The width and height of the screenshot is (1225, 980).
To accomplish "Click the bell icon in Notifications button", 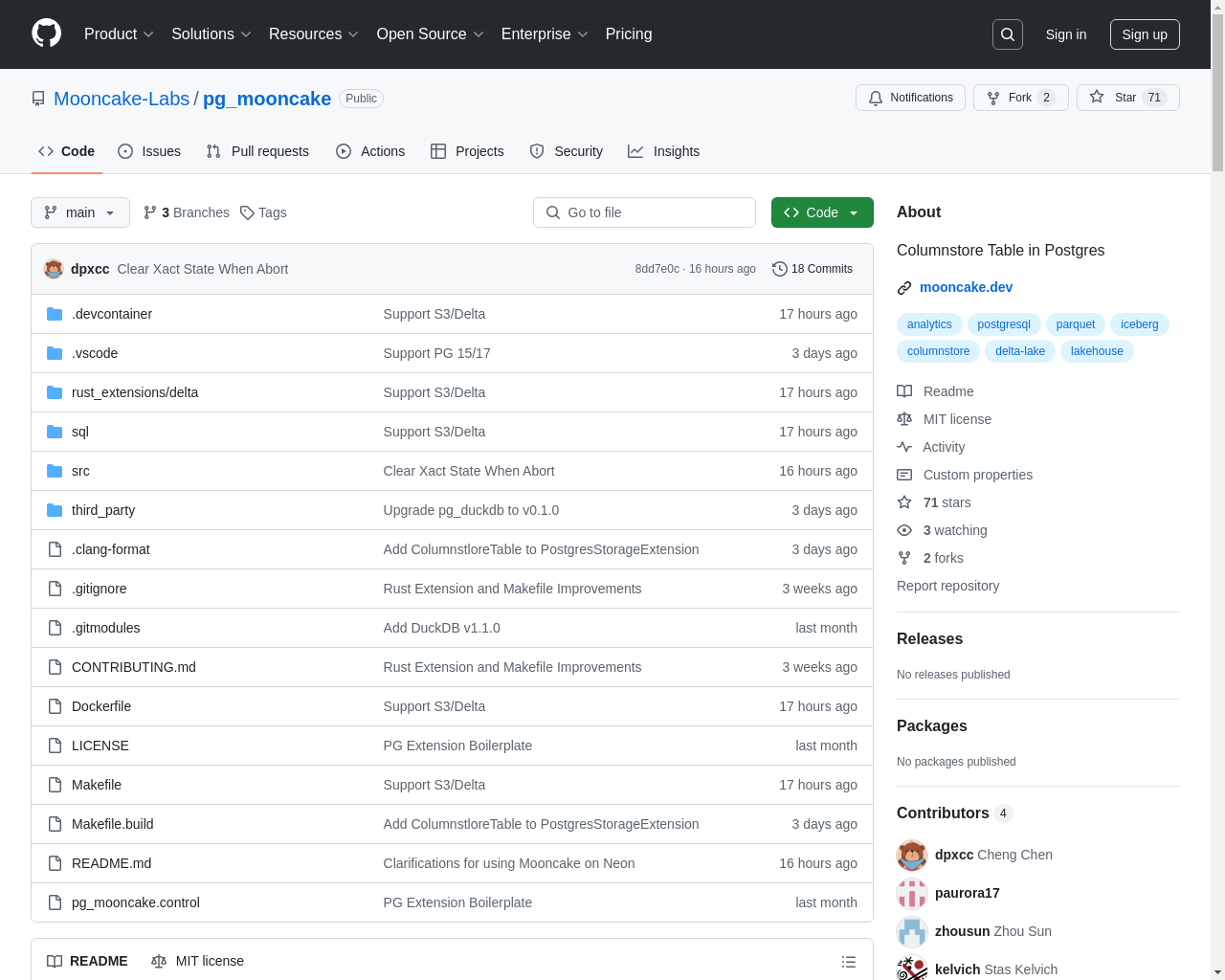I will pyautogui.click(x=876, y=98).
